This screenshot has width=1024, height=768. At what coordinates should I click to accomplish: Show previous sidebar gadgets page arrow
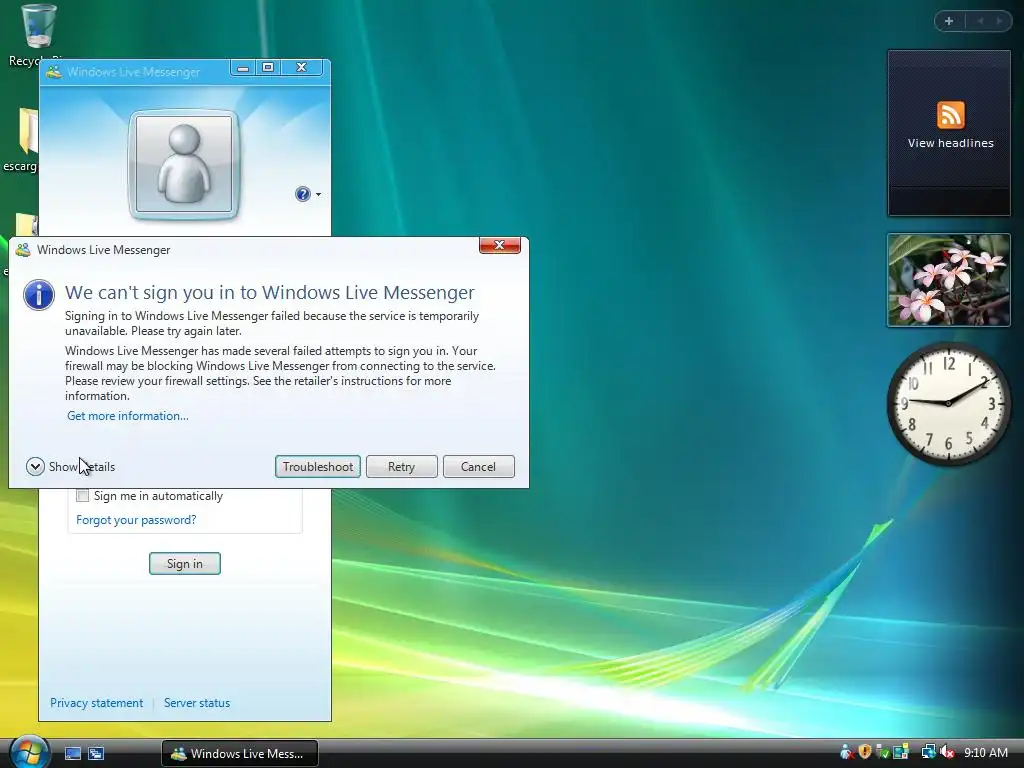980,21
